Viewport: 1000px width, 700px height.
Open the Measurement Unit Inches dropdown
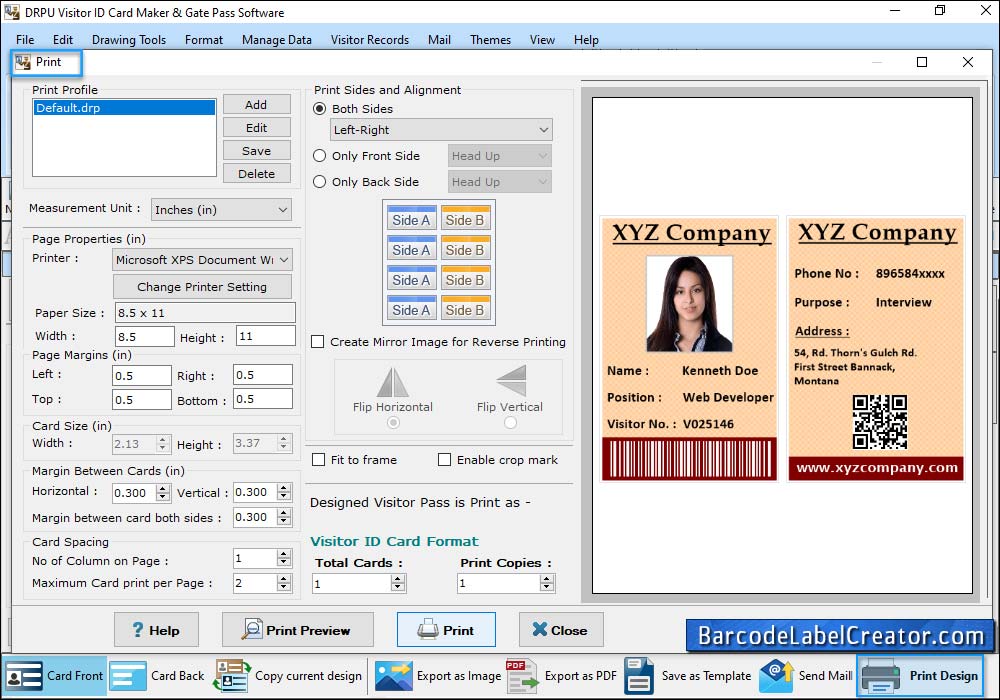221,210
